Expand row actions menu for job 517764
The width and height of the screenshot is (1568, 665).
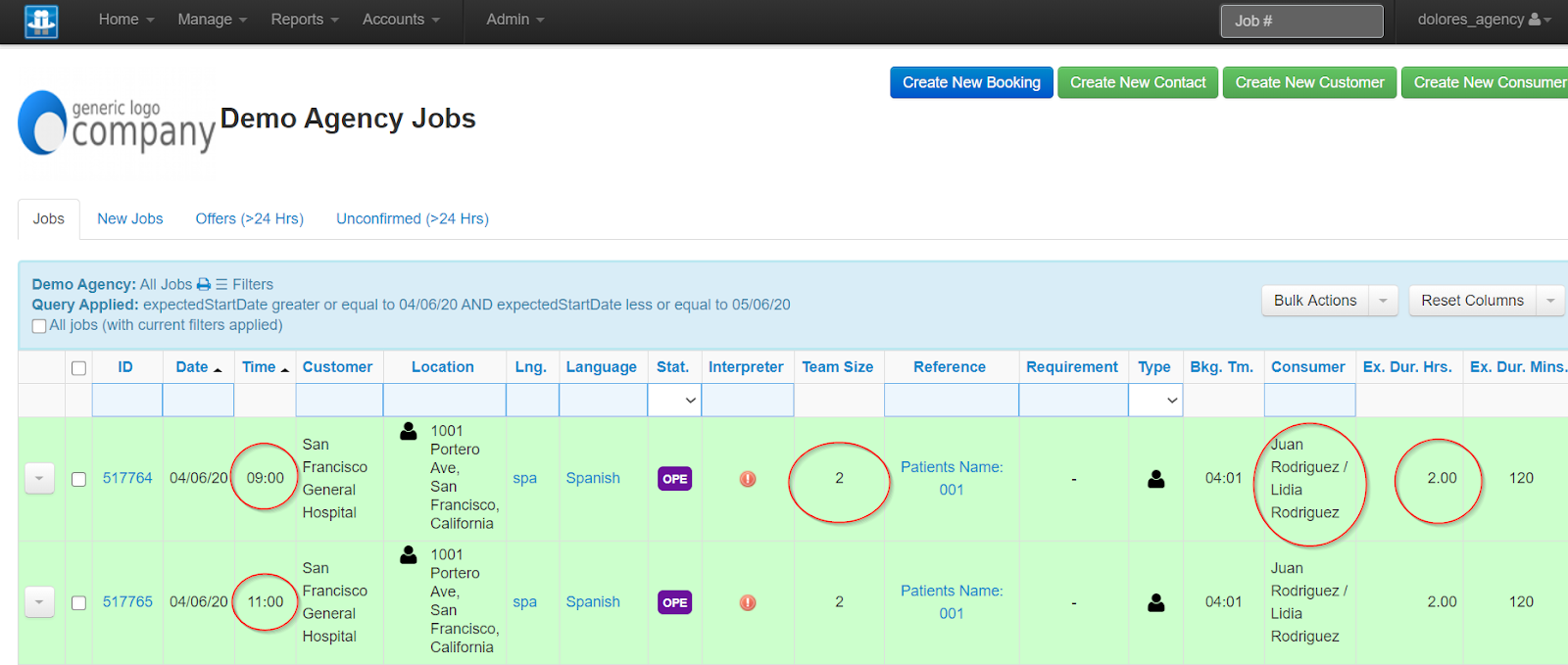point(39,479)
